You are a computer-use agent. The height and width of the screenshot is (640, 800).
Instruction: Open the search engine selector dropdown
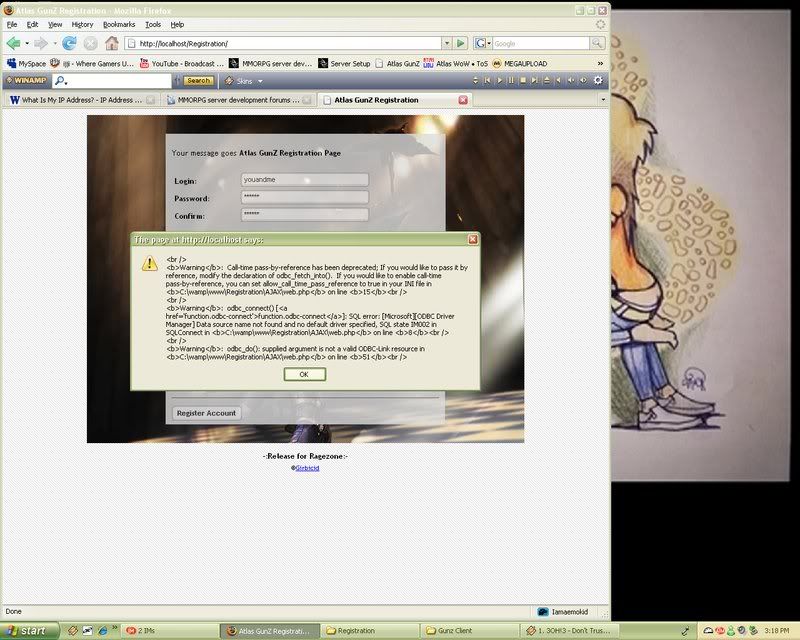pyautogui.click(x=482, y=43)
